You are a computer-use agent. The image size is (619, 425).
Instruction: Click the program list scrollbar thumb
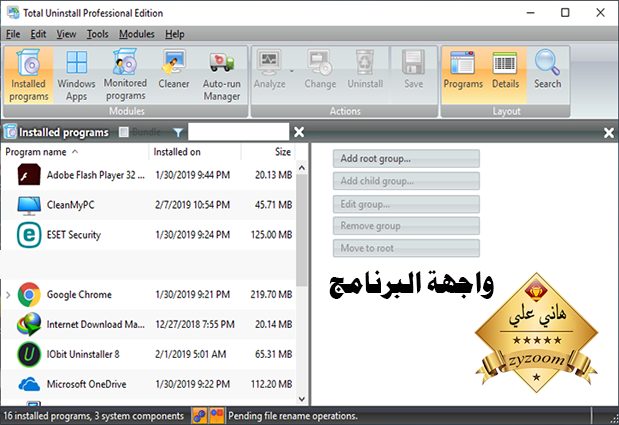[x=302, y=230]
